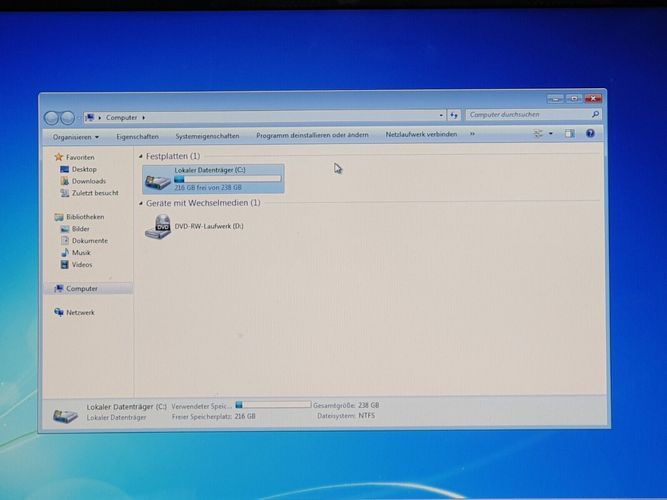Click the arrow after Computer in breadcrumb
Screen dimensions: 667x500
pyautogui.click(x=144, y=117)
